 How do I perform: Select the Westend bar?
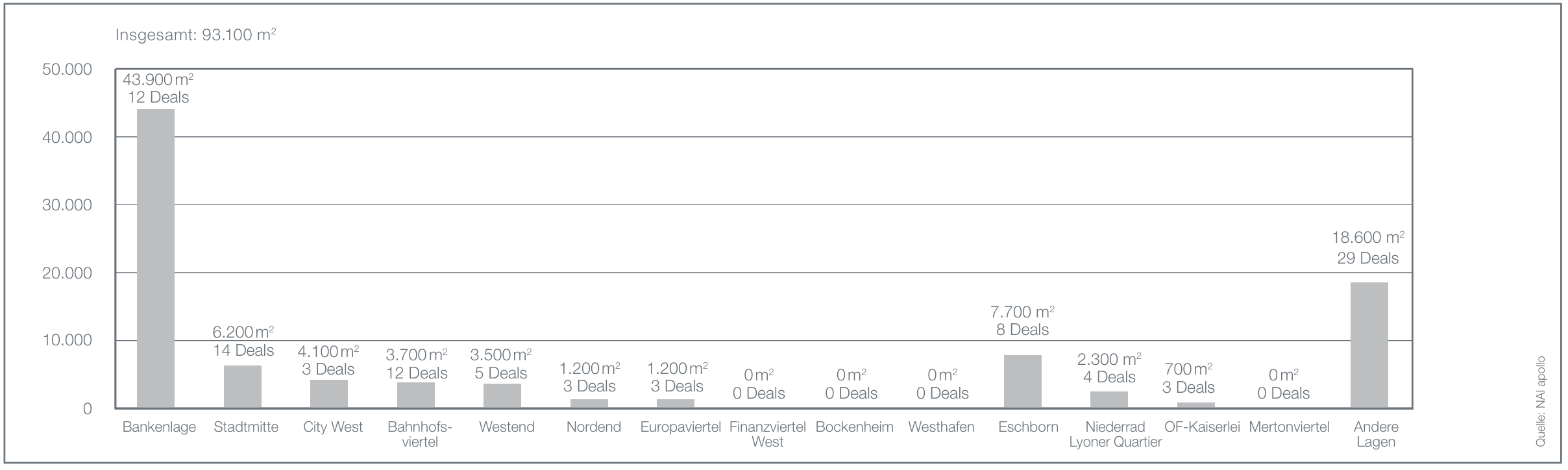(x=502, y=396)
